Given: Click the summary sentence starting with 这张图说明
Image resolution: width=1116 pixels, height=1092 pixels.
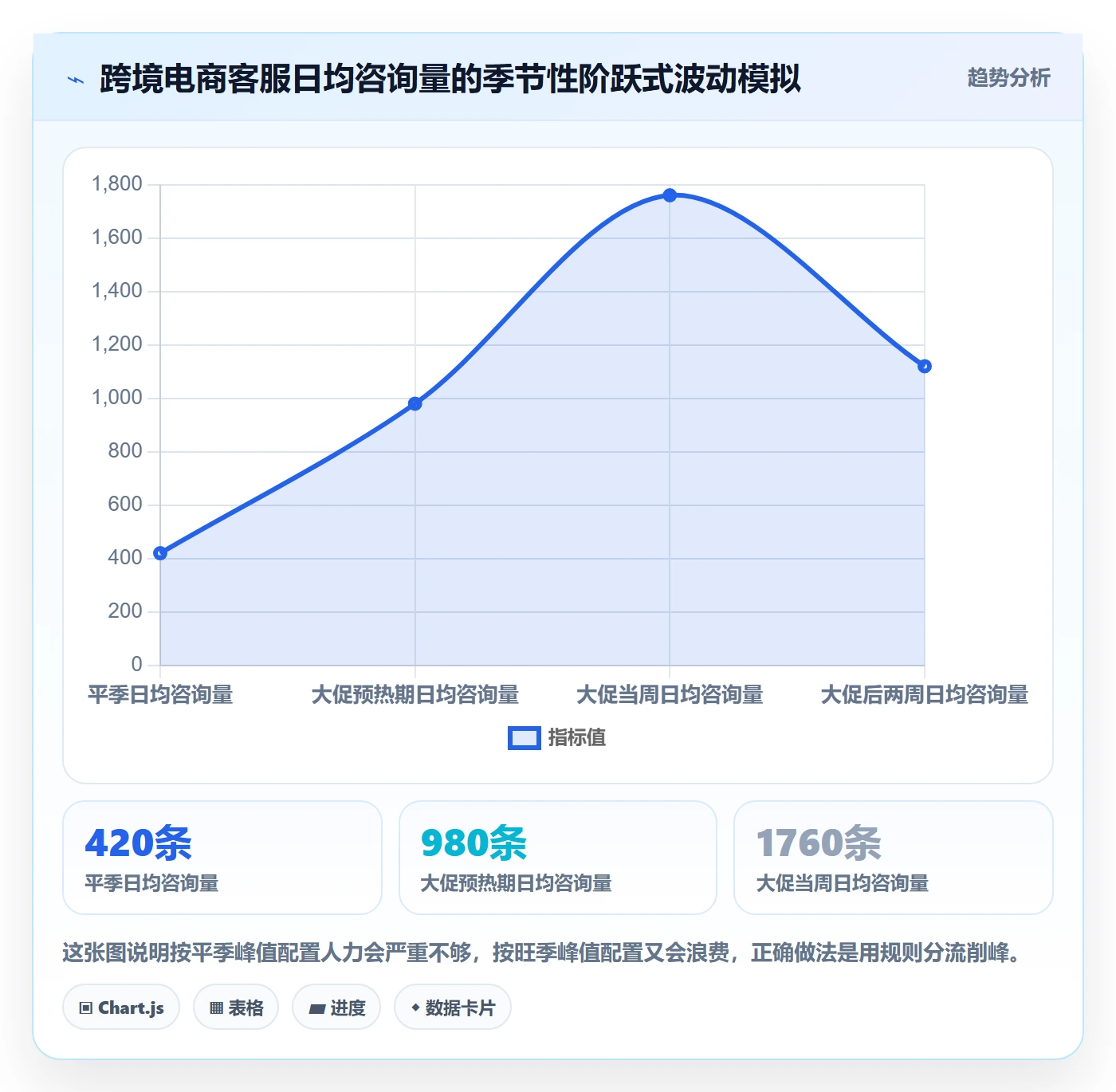Looking at the screenshot, I should 544,953.
